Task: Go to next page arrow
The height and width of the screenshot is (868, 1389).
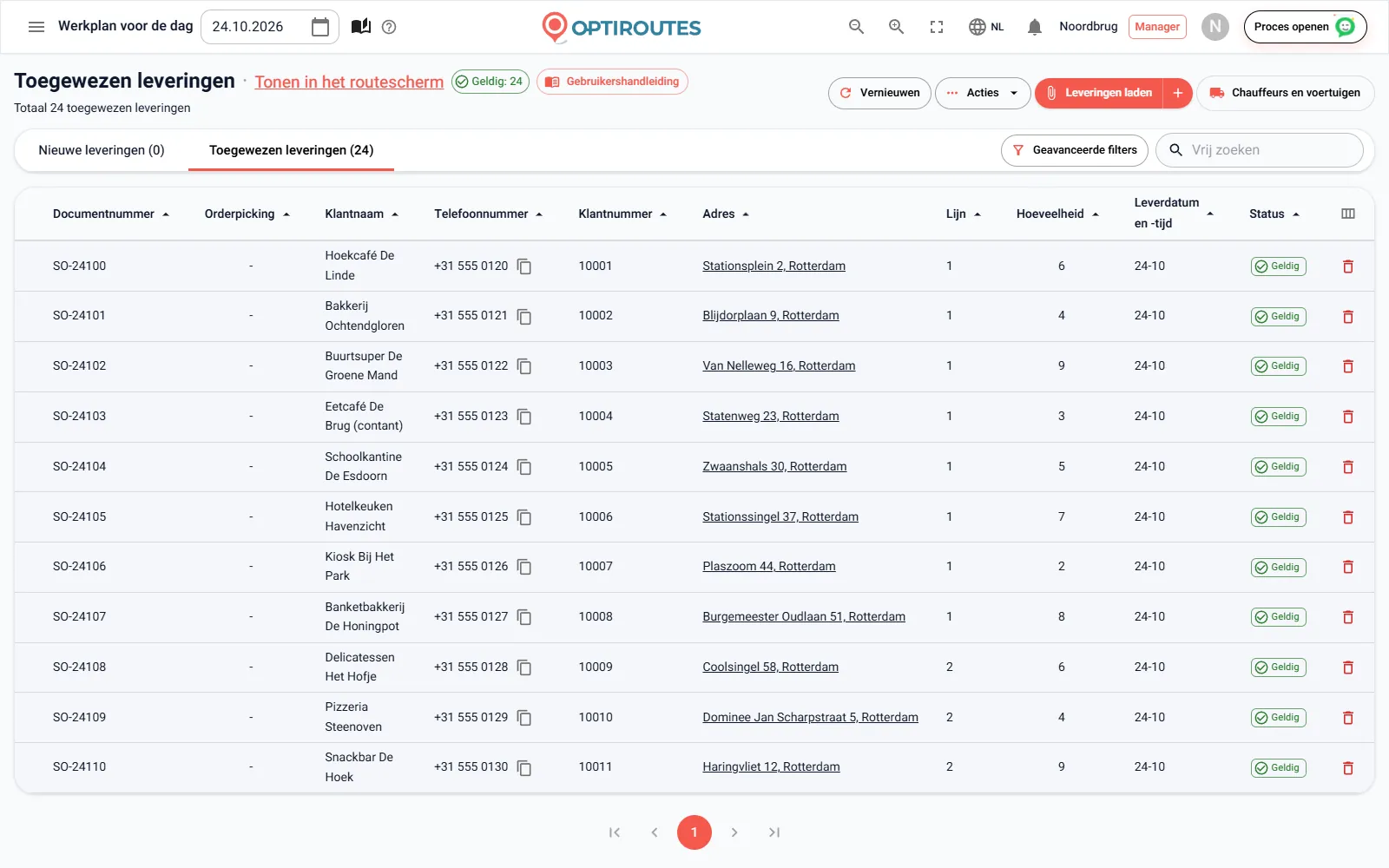Action: [x=734, y=832]
